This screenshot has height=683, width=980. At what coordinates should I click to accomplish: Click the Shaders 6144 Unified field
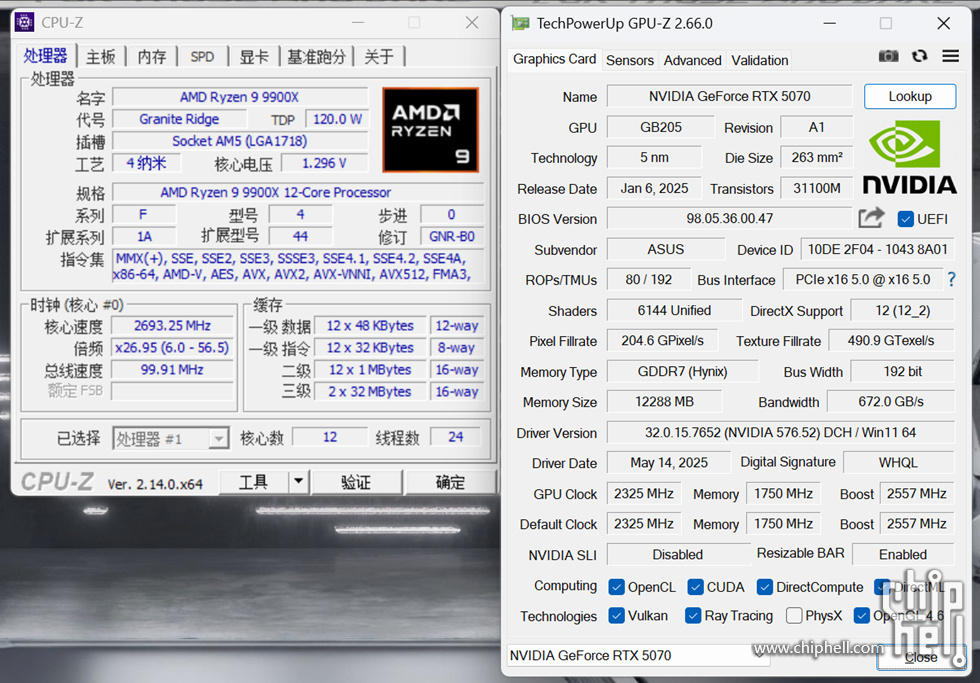pyautogui.click(x=674, y=311)
